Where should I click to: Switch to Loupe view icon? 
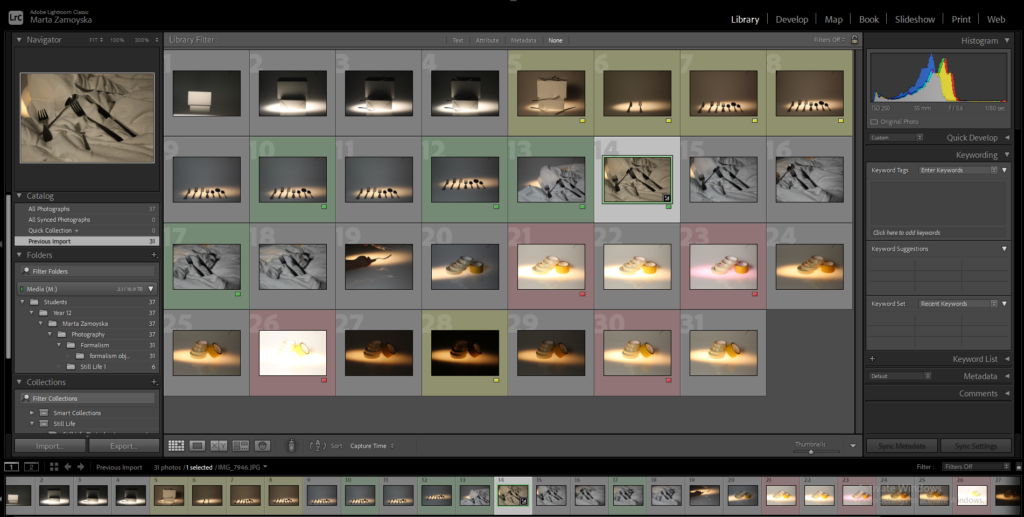click(x=197, y=446)
